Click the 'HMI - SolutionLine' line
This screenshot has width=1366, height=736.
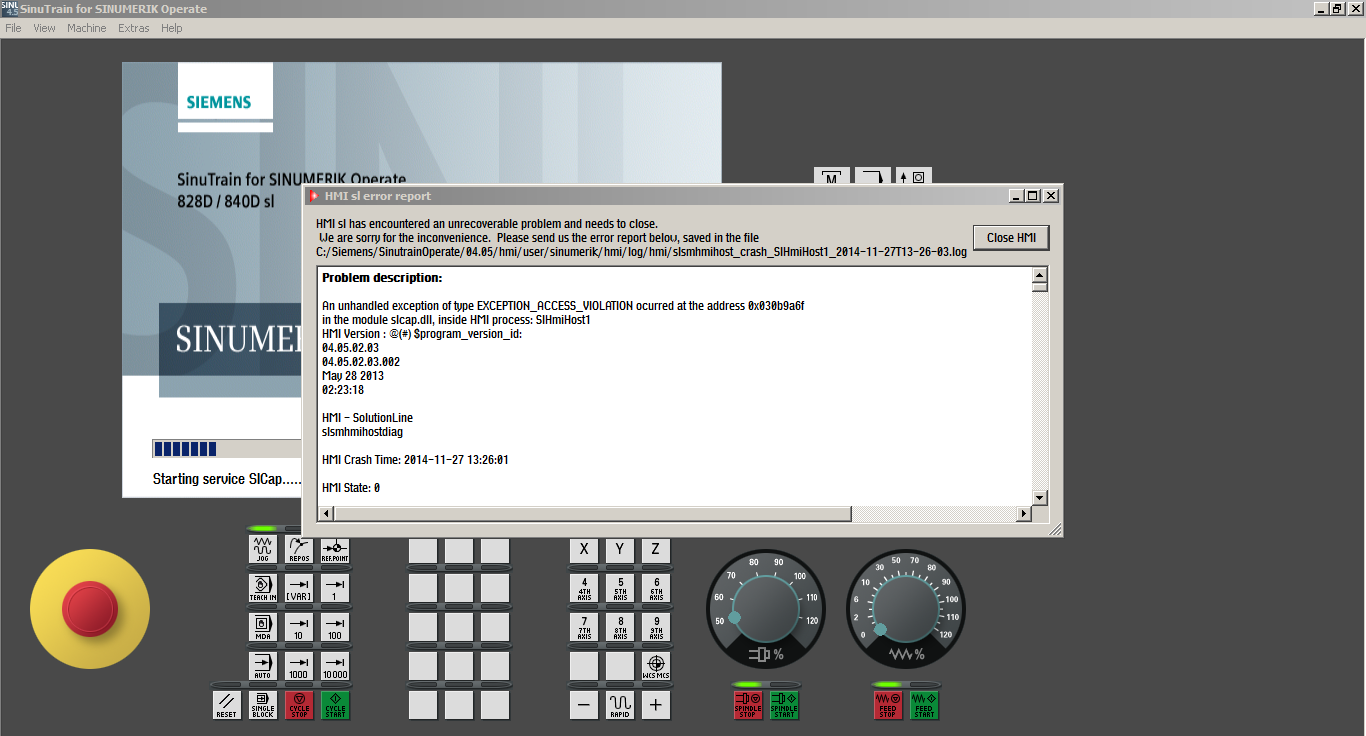point(367,418)
